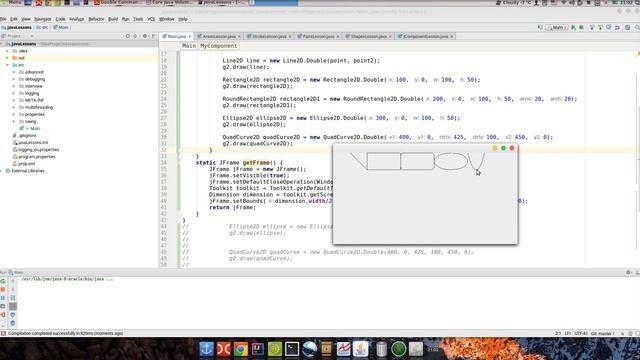Click the tool windows icon in status bar corner
This screenshot has width=640, height=360.
(3, 333)
